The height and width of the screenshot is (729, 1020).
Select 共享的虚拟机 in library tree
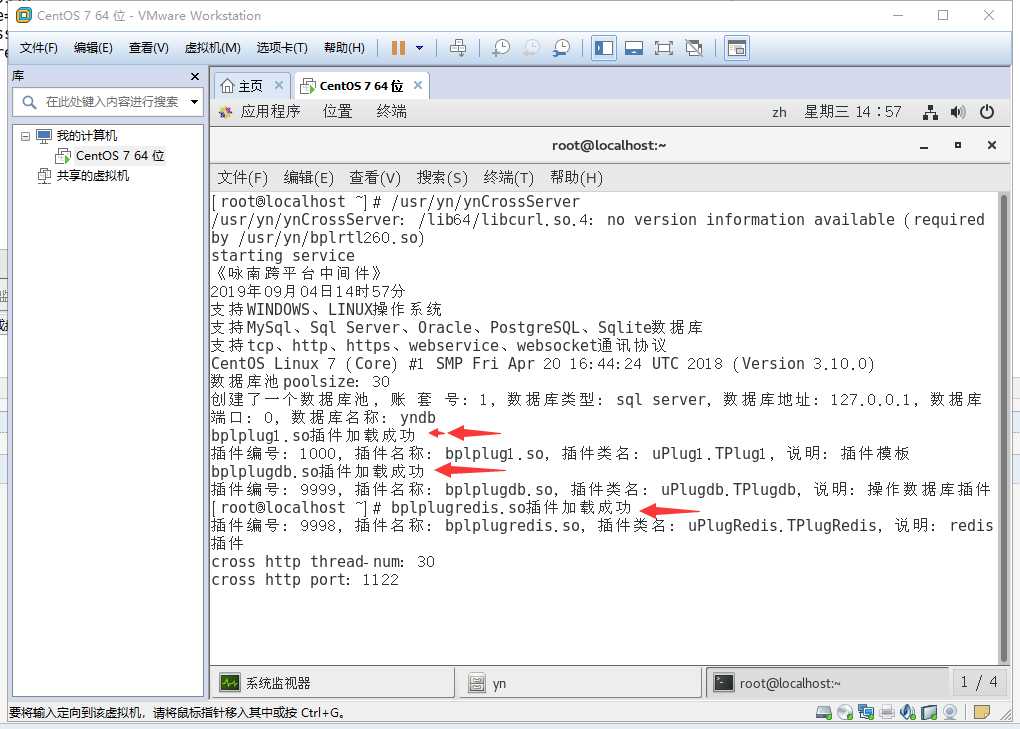pyautogui.click(x=84, y=176)
